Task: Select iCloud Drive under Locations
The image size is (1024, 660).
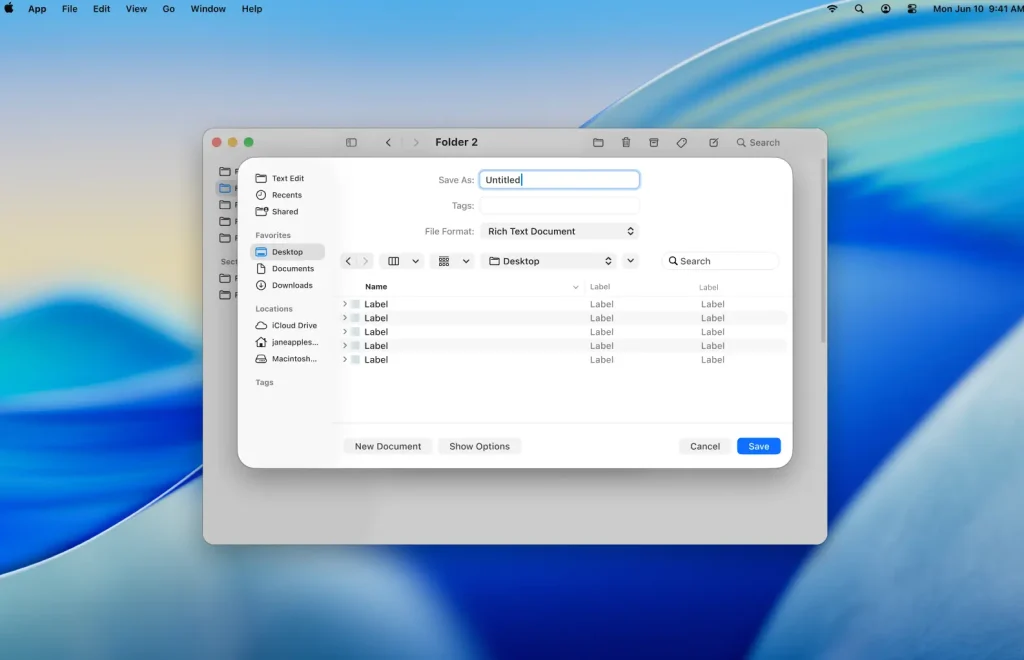Action: coord(293,326)
